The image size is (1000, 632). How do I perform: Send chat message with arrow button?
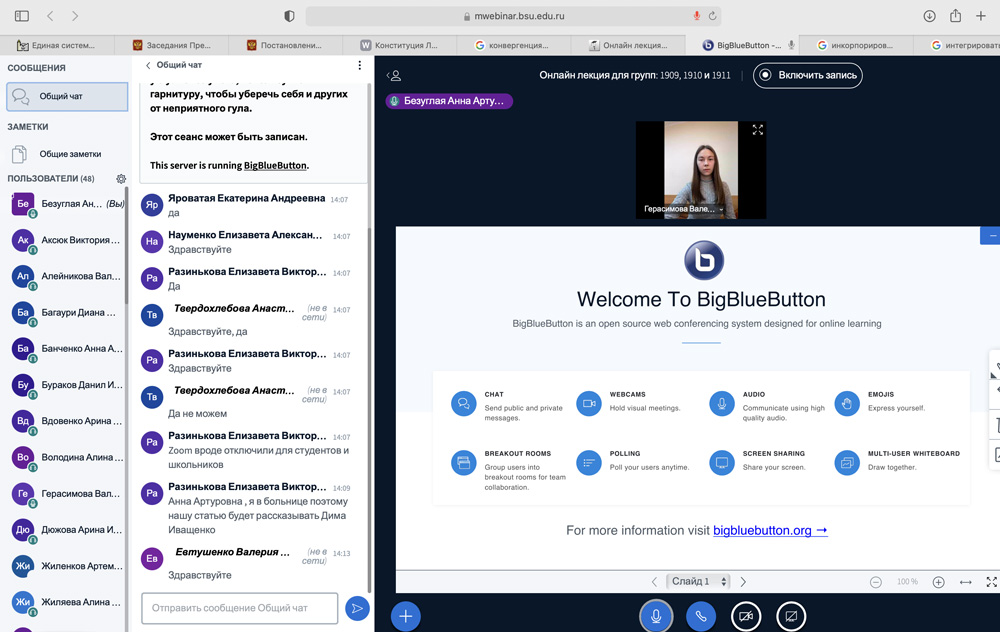point(356,608)
